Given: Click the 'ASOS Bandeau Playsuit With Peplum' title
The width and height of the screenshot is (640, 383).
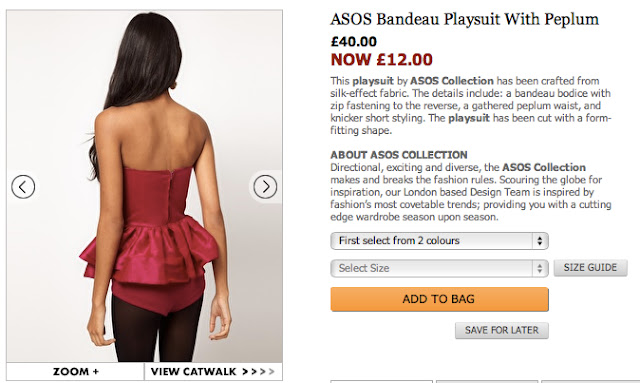Looking at the screenshot, I should [x=464, y=19].
